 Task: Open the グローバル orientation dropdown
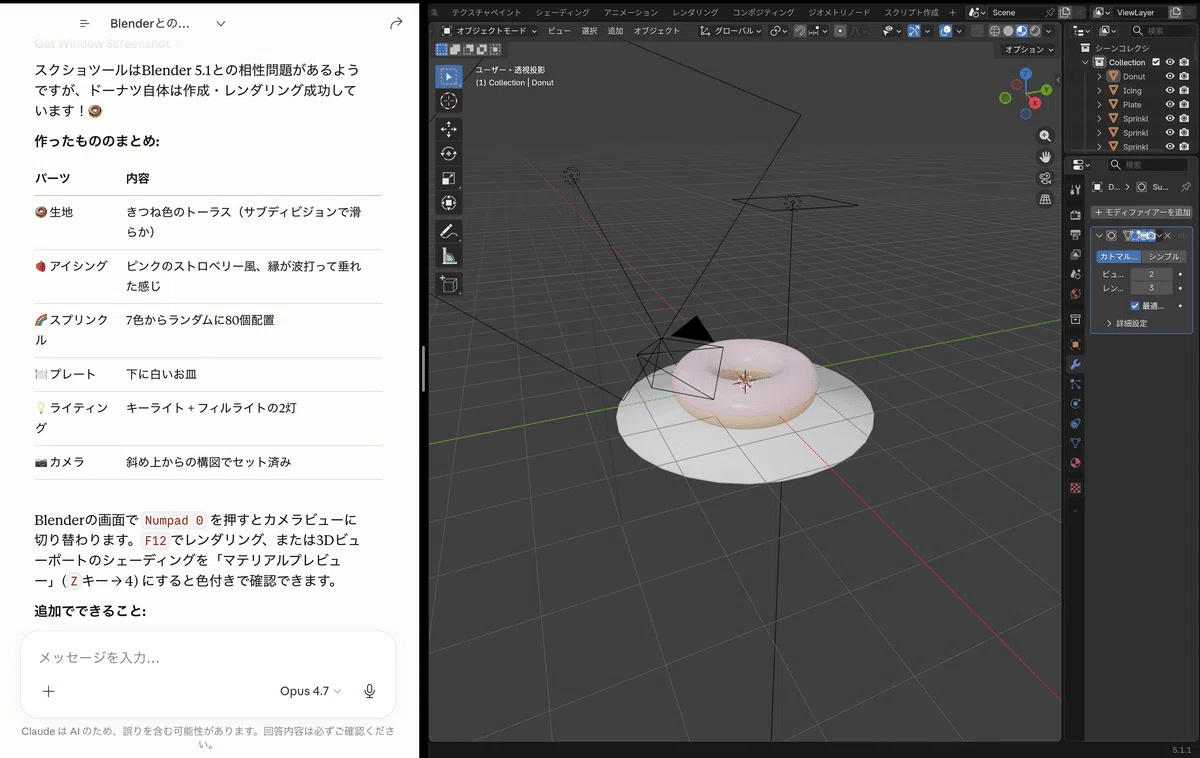731,31
